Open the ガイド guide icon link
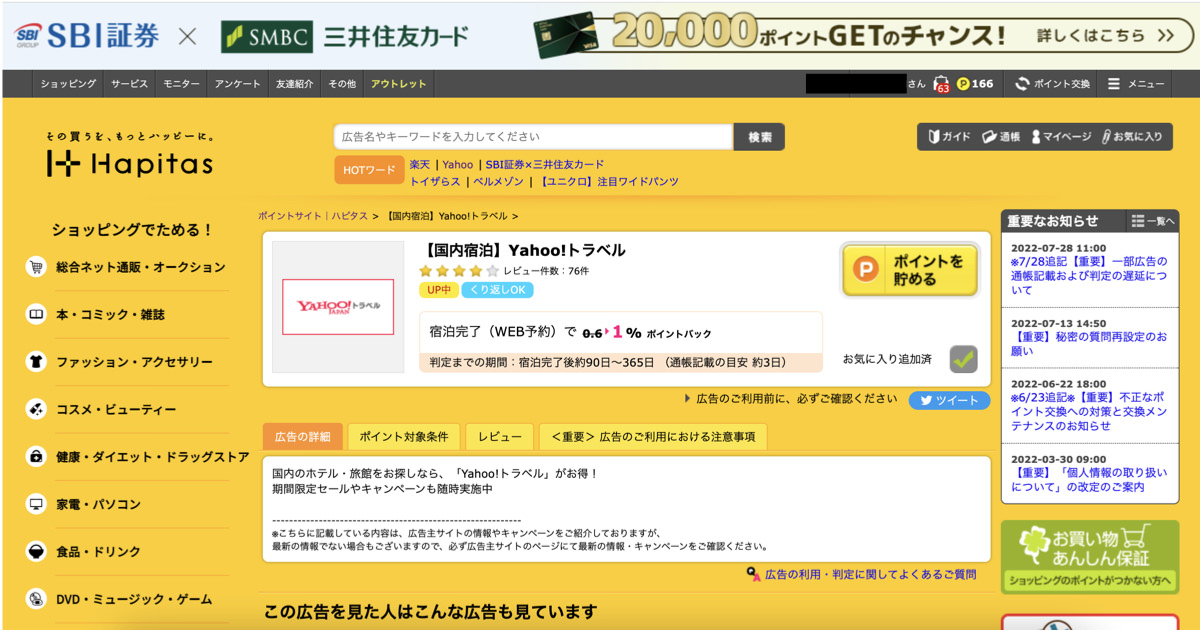Screen dimensions: 1200x630 tap(949, 137)
